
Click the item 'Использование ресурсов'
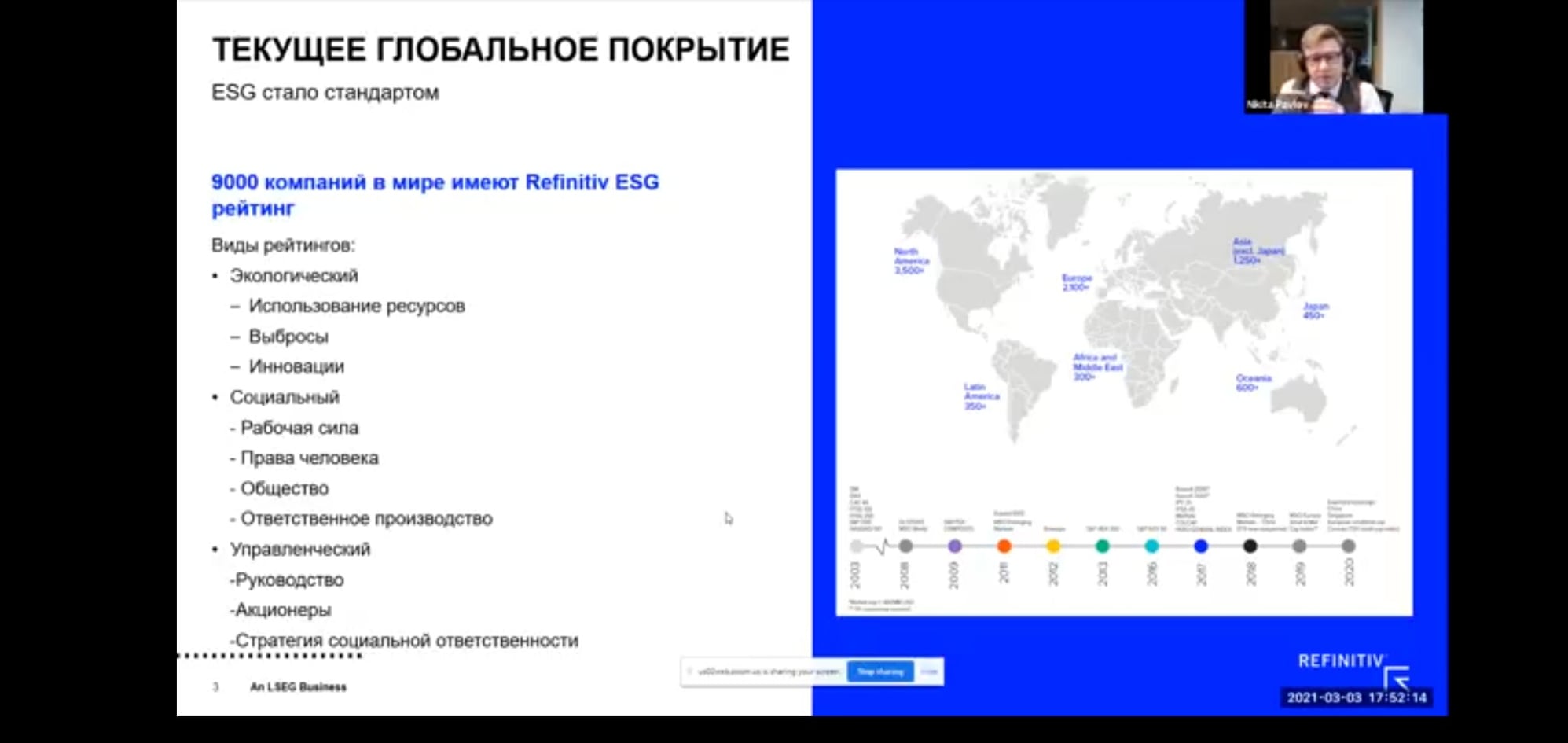tap(357, 306)
